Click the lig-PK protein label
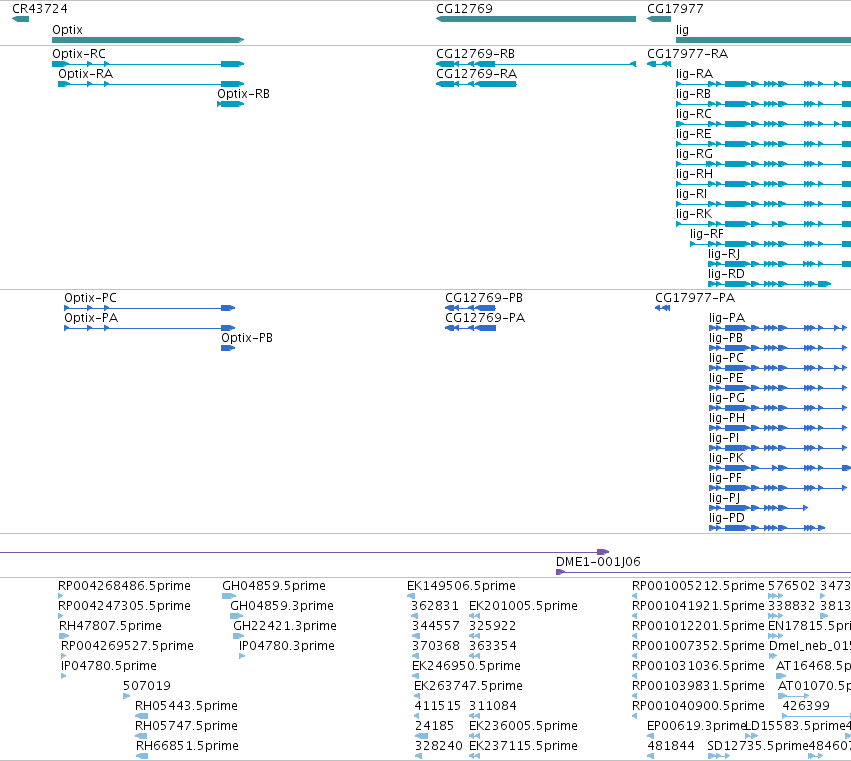Viewport: 851px width, 761px height. click(x=726, y=458)
